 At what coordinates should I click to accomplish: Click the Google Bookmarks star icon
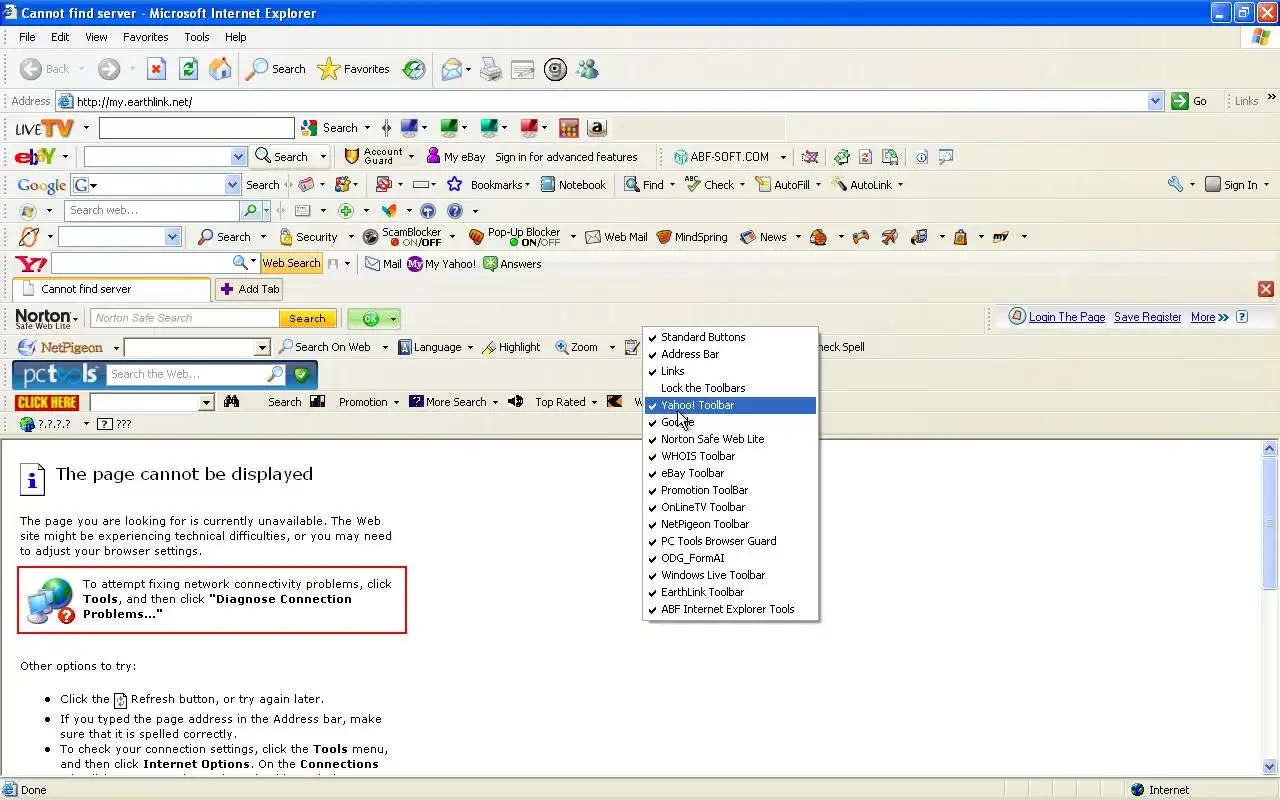click(x=455, y=184)
